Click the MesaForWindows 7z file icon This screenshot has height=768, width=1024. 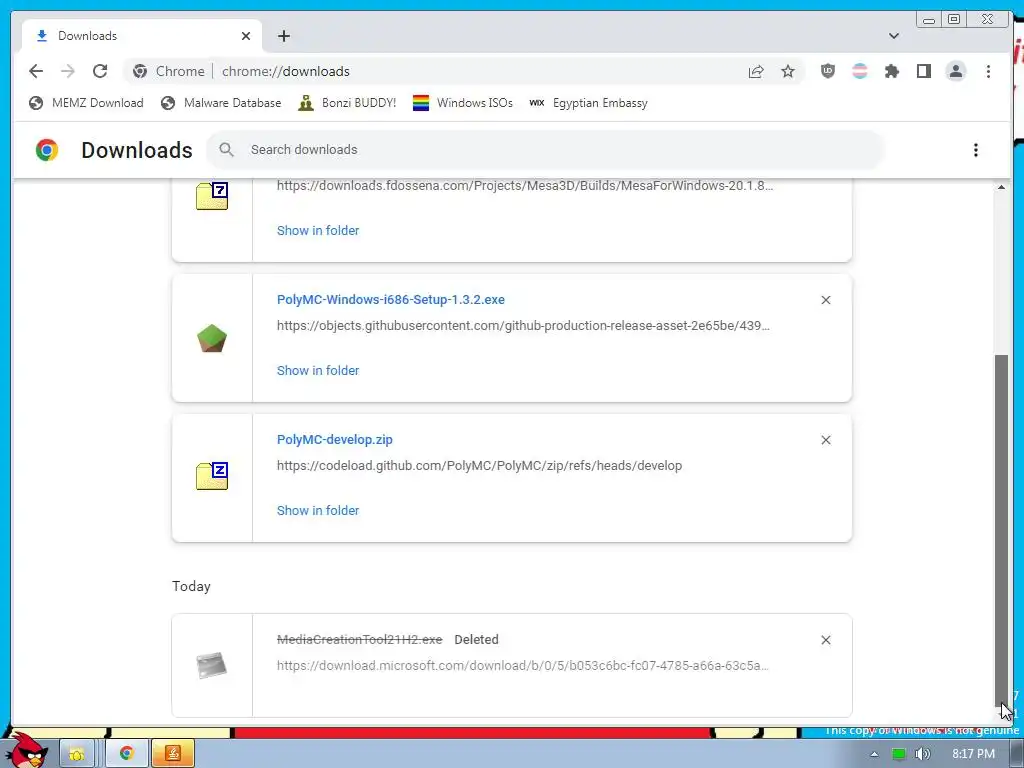tap(212, 195)
